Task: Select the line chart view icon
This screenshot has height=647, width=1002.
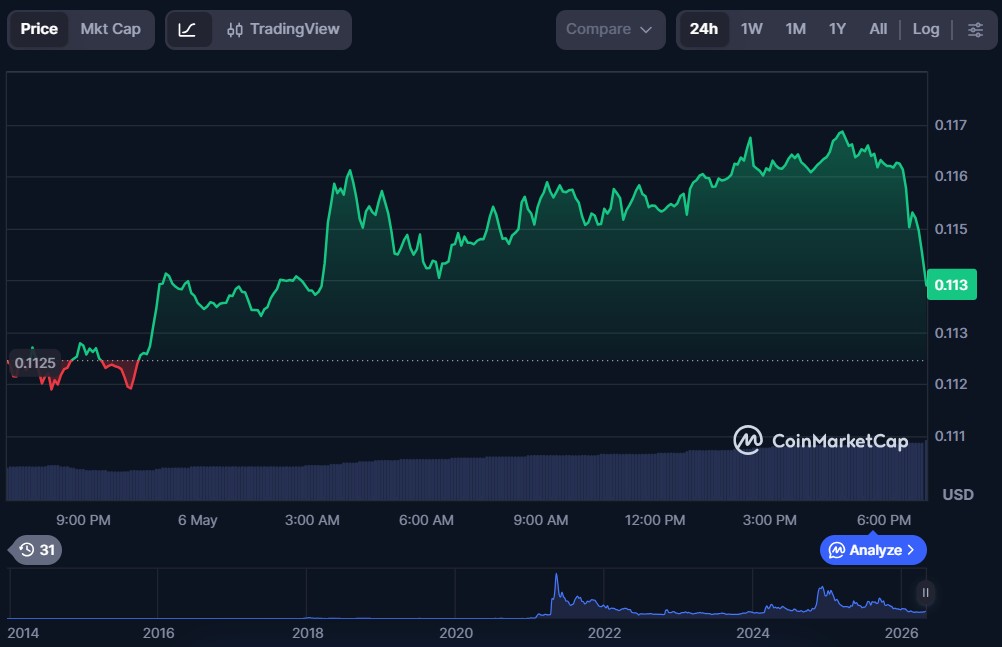Action: click(187, 29)
